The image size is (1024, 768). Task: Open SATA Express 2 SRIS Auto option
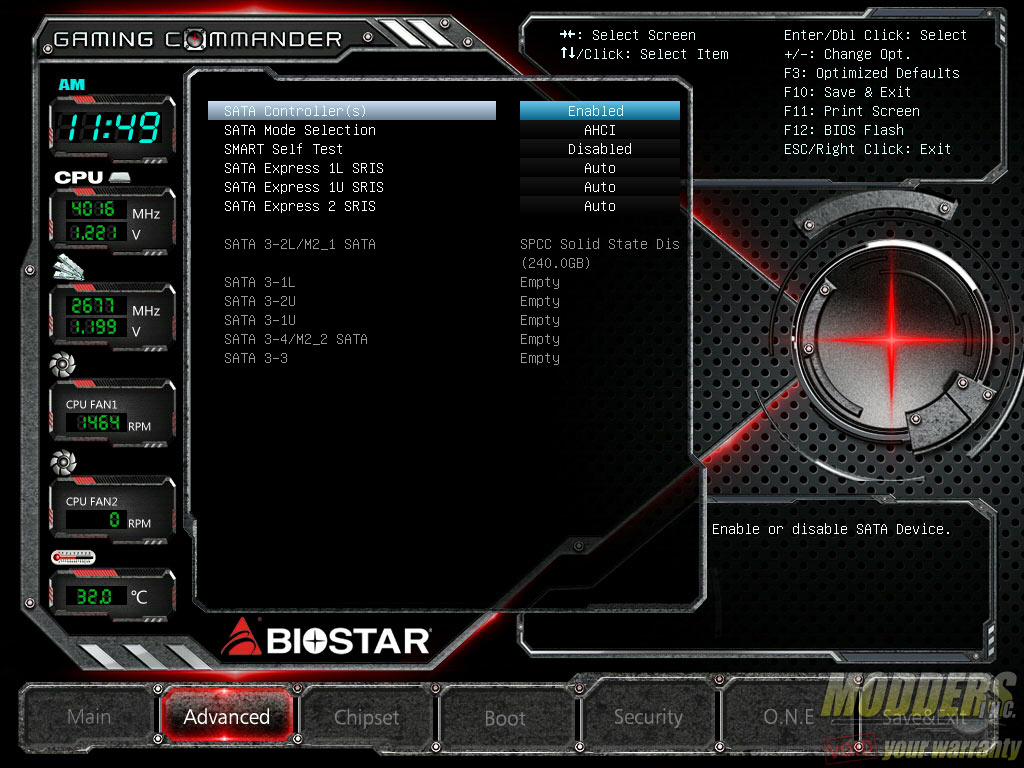[599, 206]
